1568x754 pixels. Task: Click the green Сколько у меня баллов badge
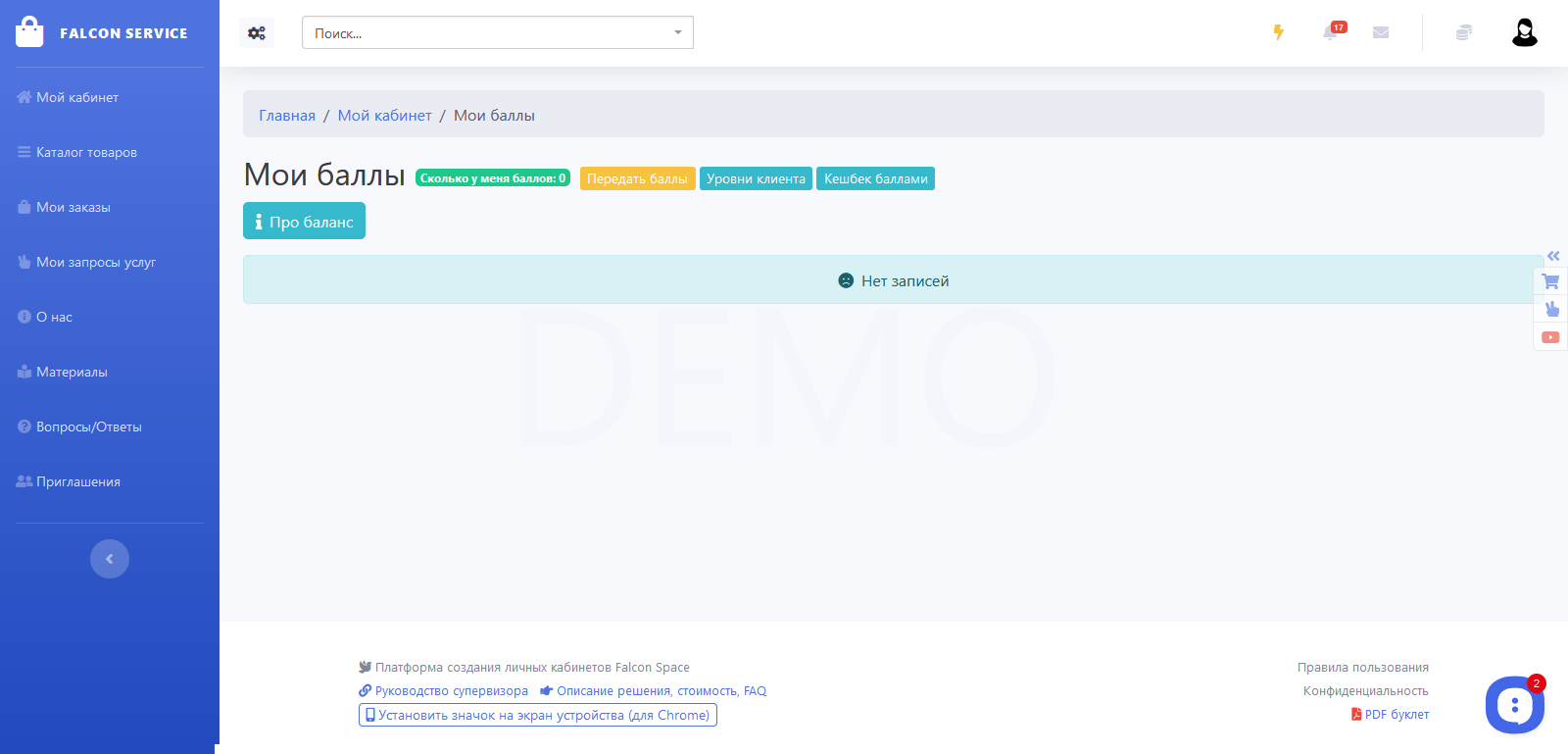click(493, 178)
